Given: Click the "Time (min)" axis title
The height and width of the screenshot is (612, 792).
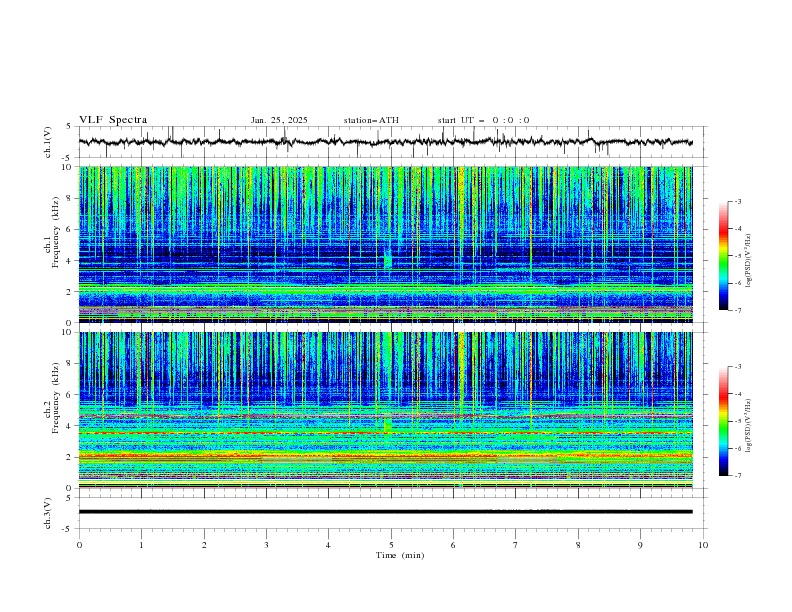Looking at the screenshot, I should click(x=400, y=555).
